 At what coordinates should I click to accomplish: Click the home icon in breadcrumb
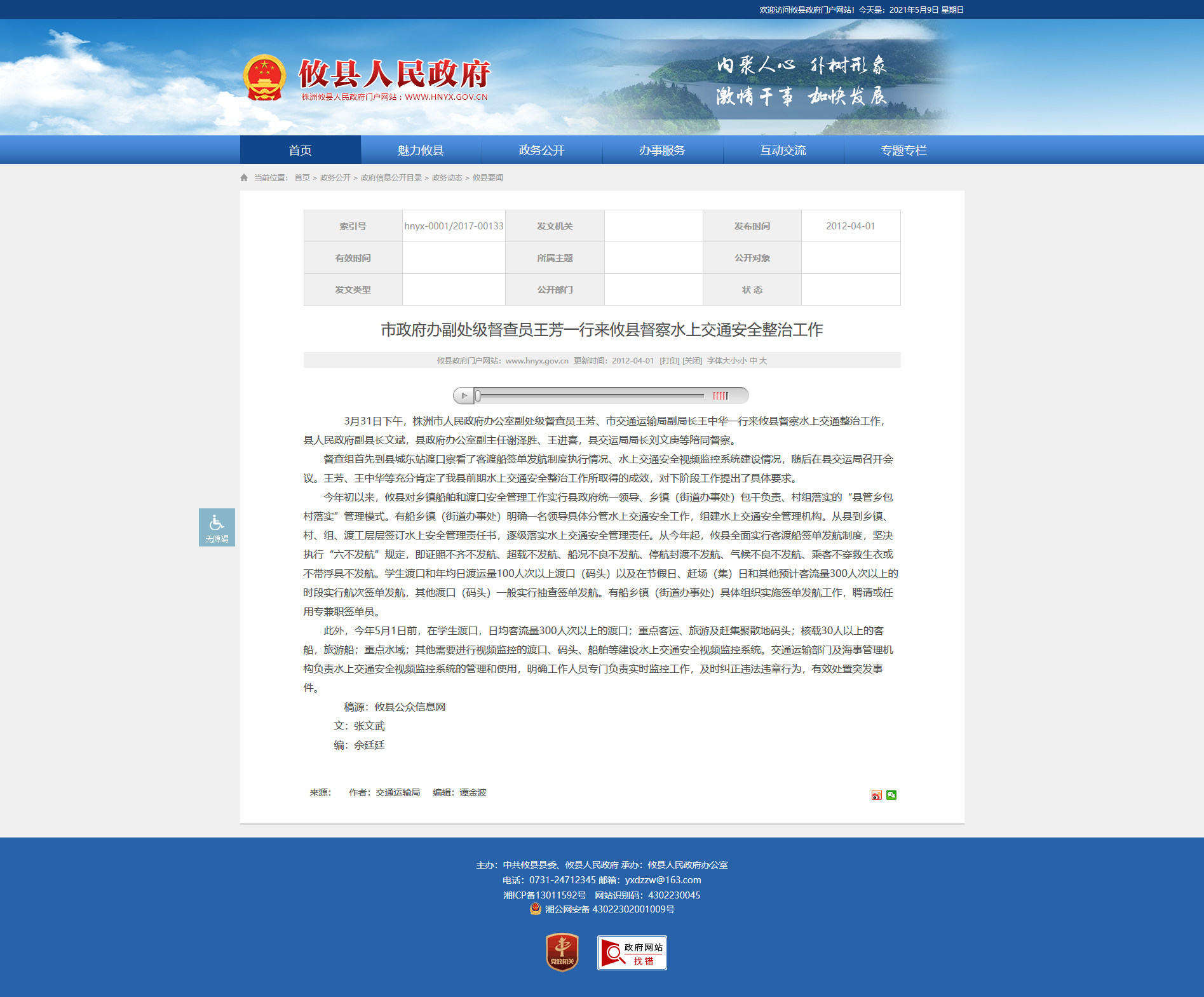click(244, 178)
